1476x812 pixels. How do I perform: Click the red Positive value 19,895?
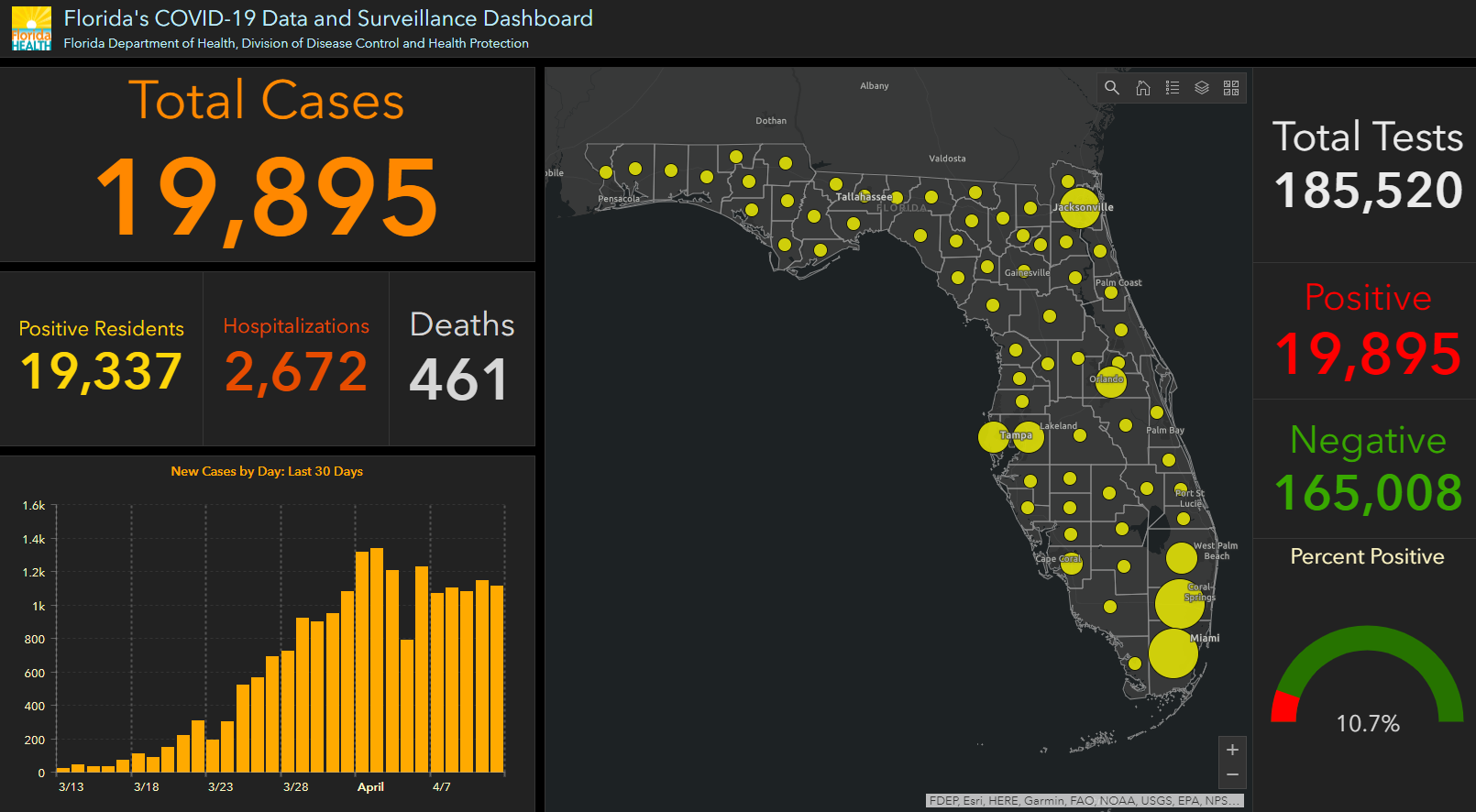pos(1368,355)
